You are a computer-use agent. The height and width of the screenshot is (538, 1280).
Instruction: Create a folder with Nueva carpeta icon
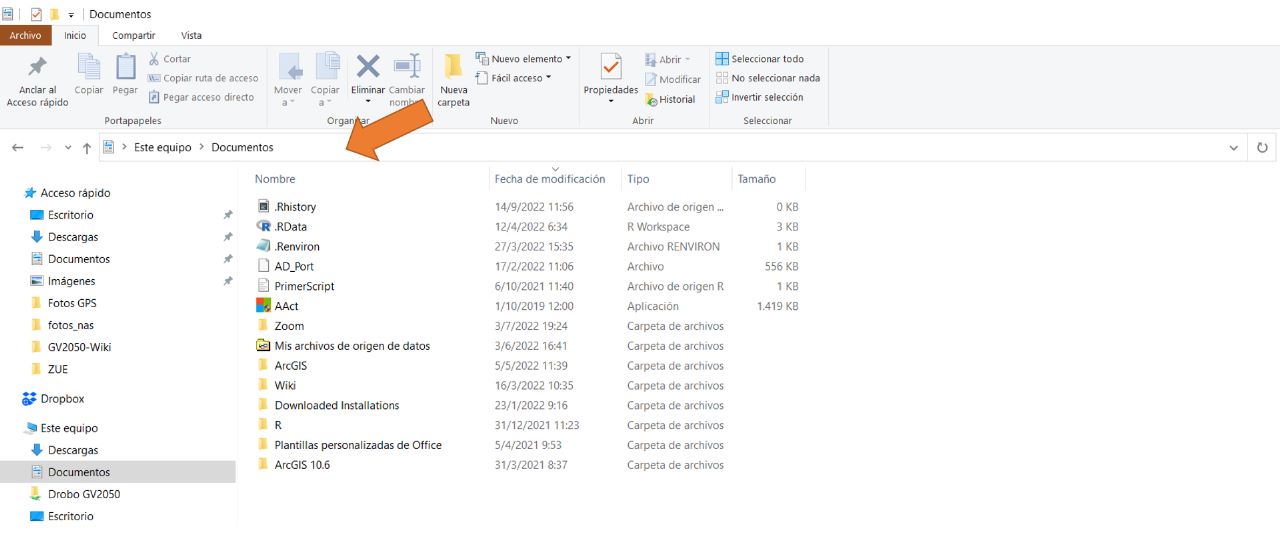453,67
